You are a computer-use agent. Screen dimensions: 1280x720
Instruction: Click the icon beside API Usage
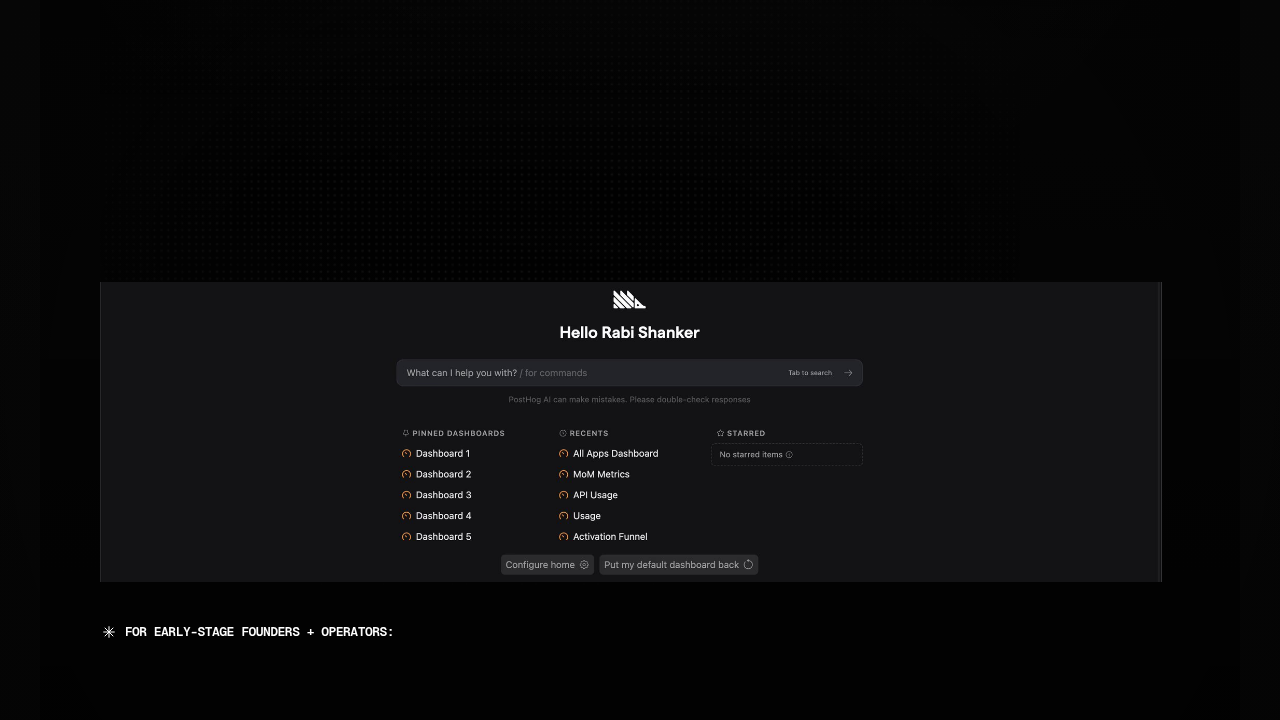(563, 495)
